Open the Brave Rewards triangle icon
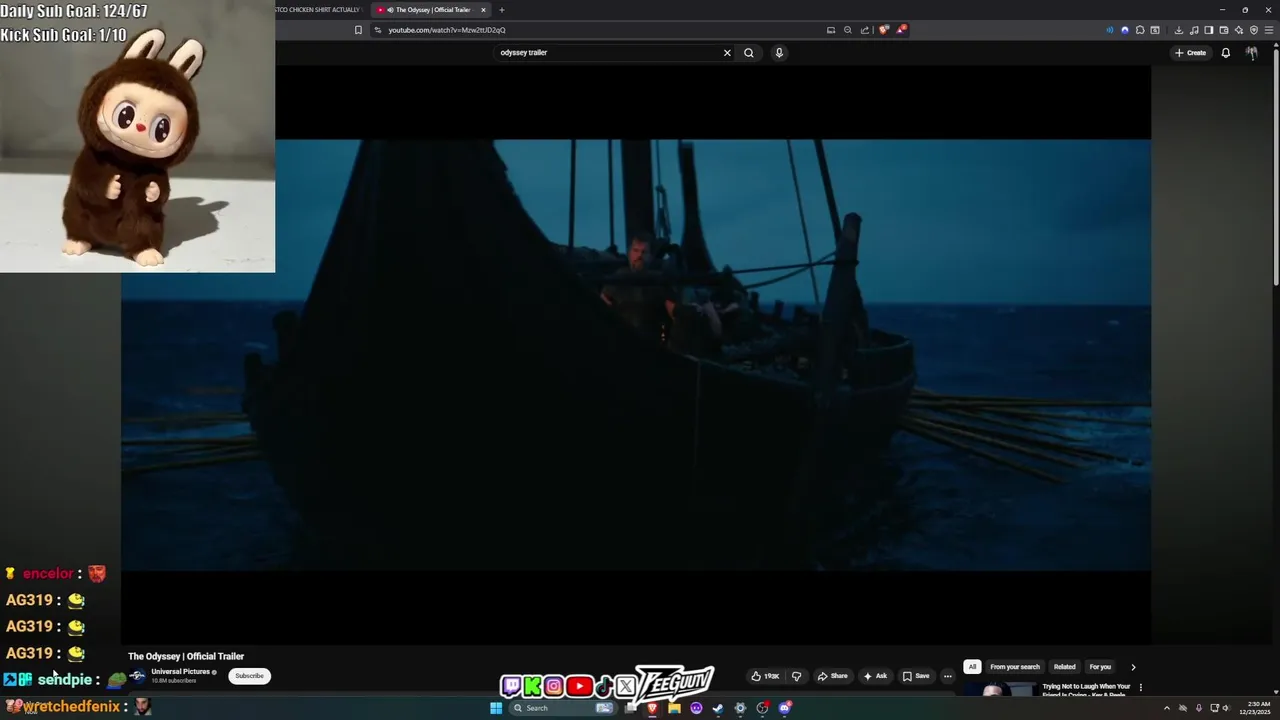Screen dimensions: 1280x720 901,30
